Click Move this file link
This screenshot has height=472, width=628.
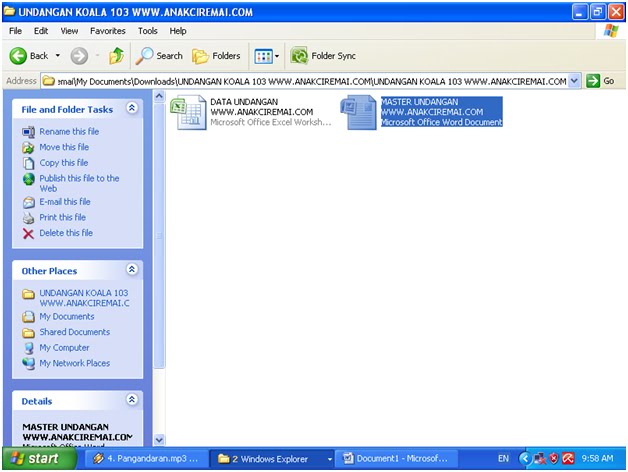(x=64, y=147)
